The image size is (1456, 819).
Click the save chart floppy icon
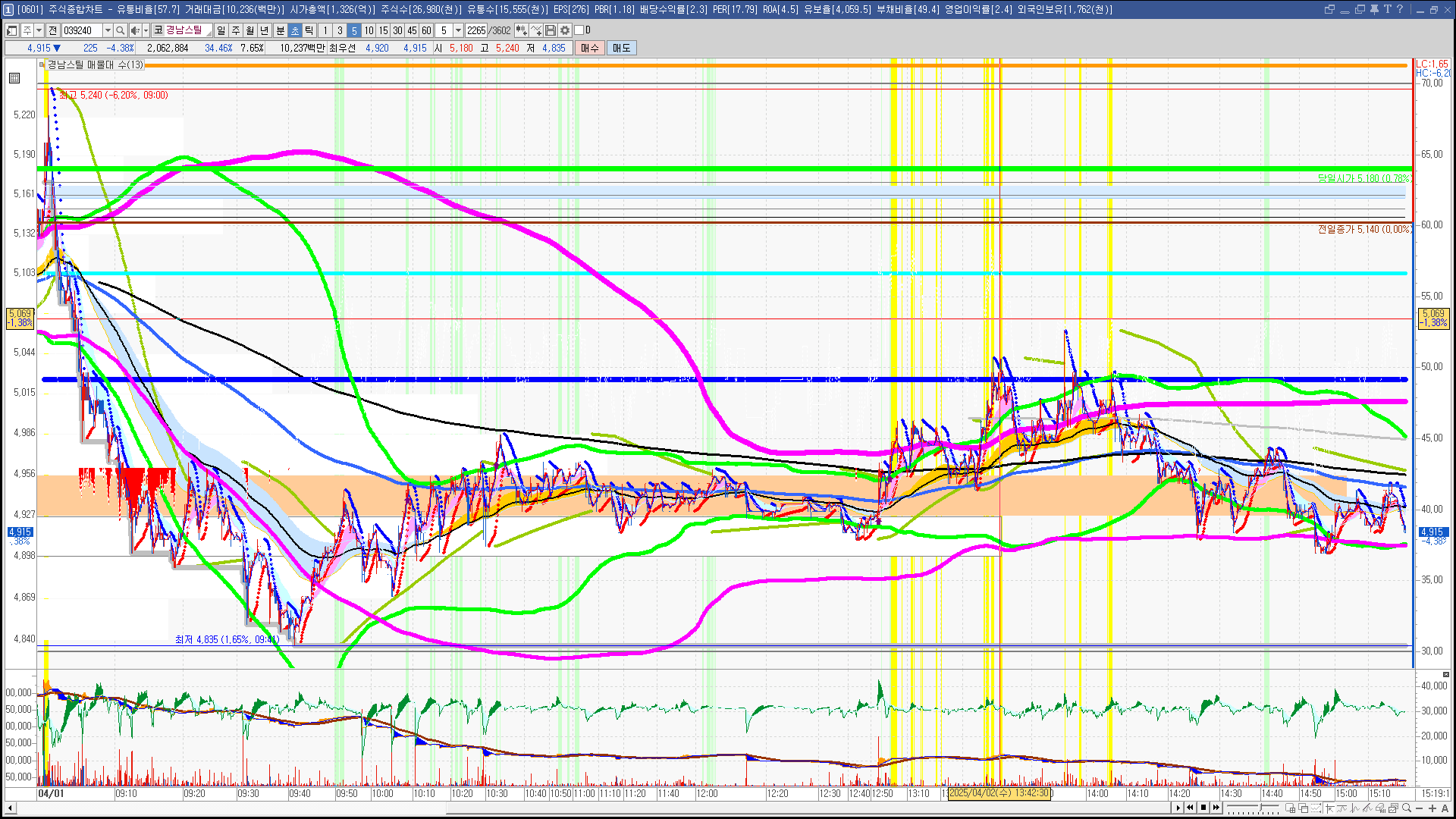pyautogui.click(x=551, y=30)
